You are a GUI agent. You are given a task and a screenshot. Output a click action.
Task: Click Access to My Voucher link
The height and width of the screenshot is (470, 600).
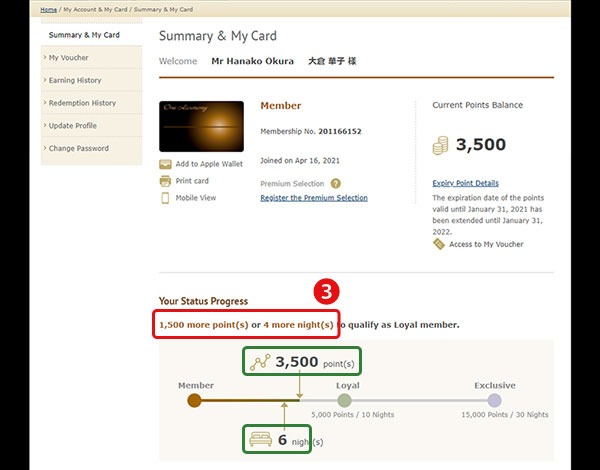pos(486,244)
